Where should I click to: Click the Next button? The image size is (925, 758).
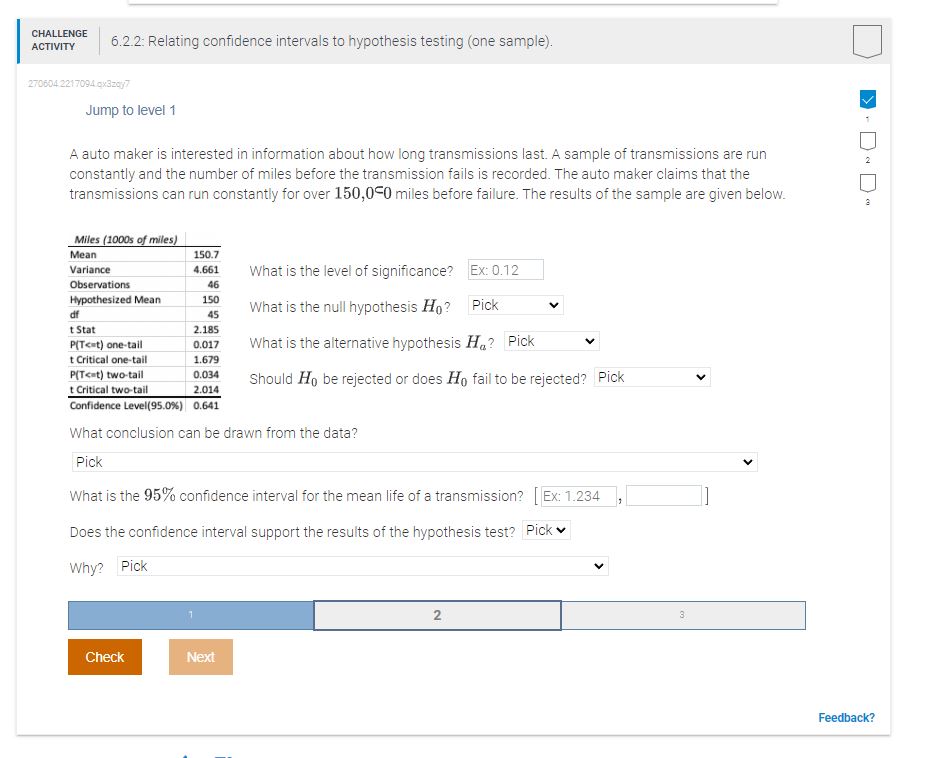[x=200, y=657]
